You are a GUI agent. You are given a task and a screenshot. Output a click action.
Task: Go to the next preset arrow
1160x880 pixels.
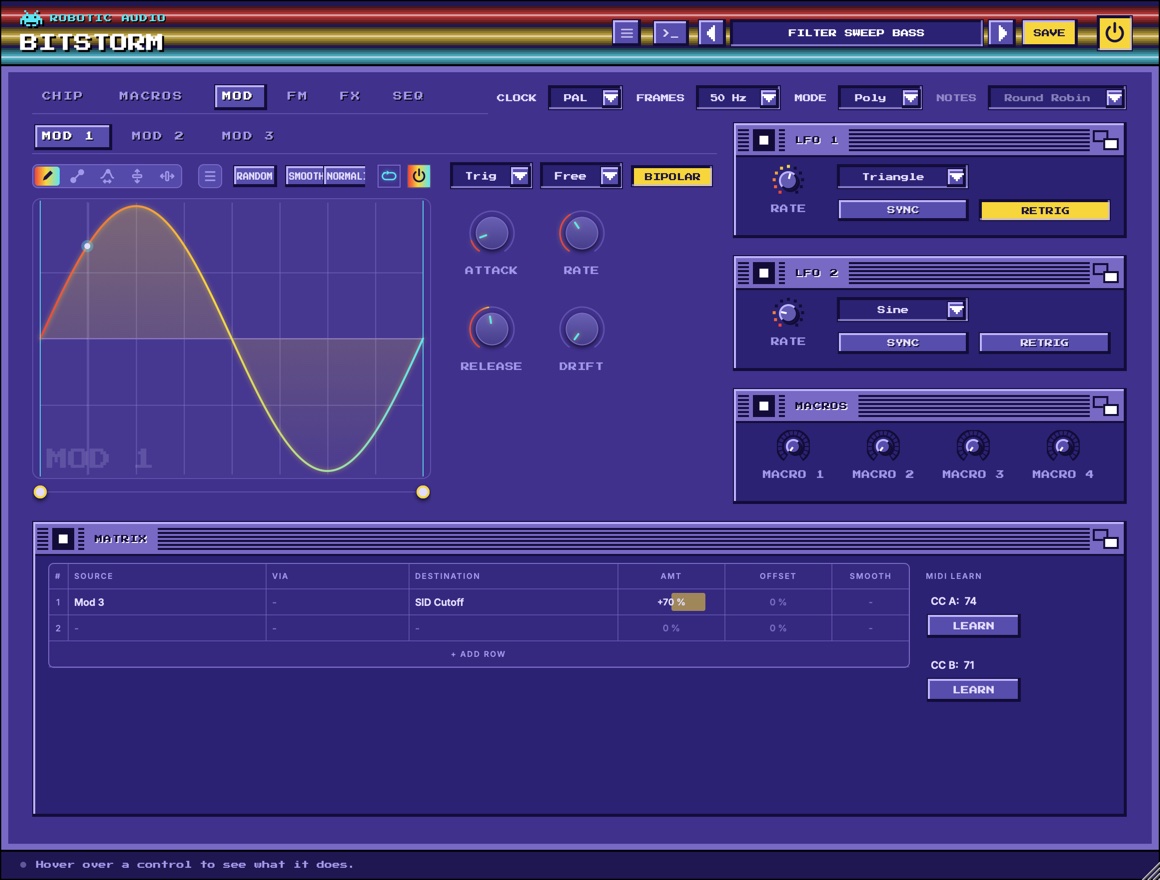pyautogui.click(x=1000, y=33)
